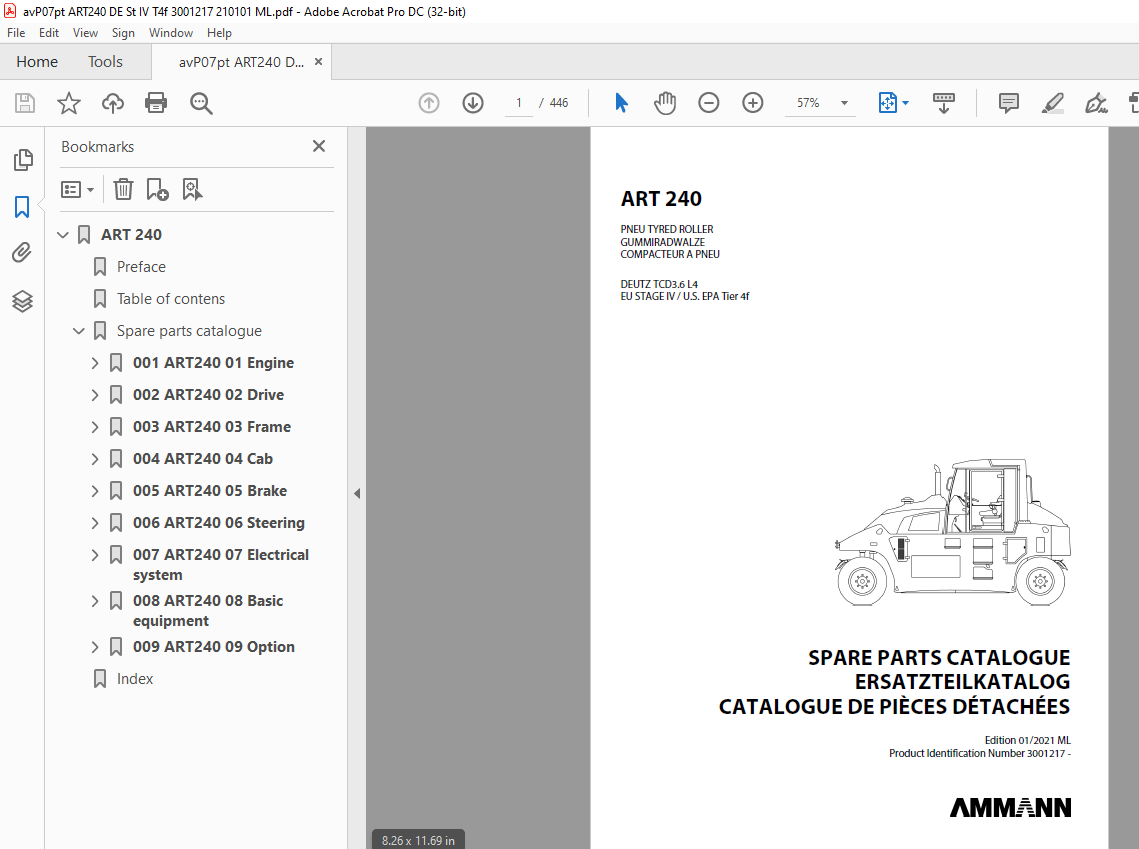Collapse Spare parts catalogue bookmark

[79, 331]
